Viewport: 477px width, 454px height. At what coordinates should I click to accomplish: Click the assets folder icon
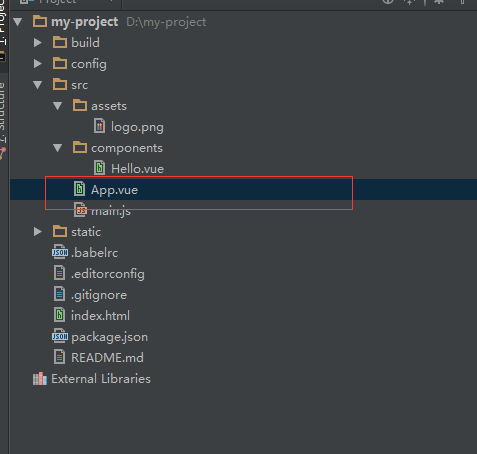(80, 105)
